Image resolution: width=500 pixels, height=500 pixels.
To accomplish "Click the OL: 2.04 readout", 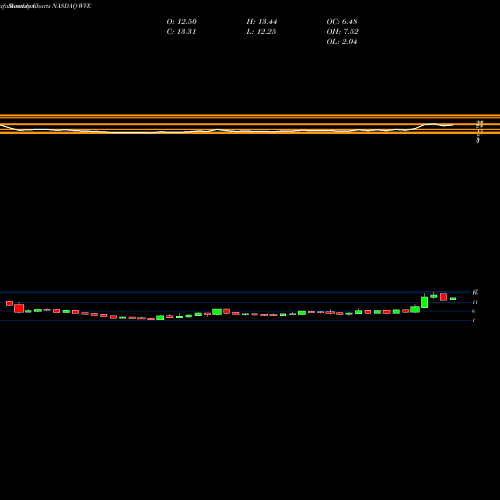I will click(342, 42).
